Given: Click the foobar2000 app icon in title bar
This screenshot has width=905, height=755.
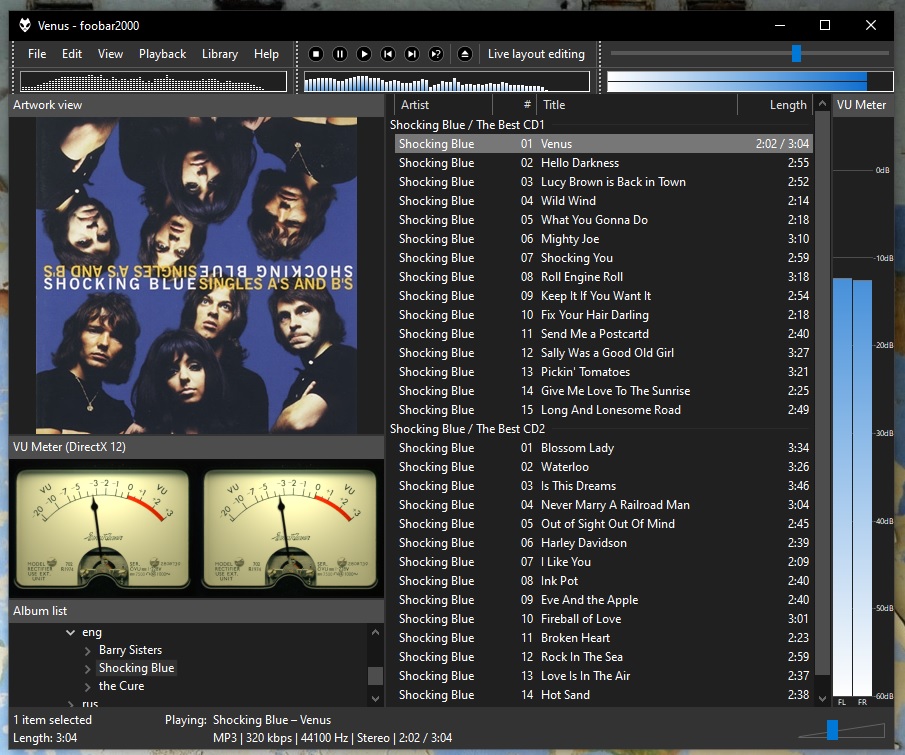Looking at the screenshot, I should coord(25,25).
